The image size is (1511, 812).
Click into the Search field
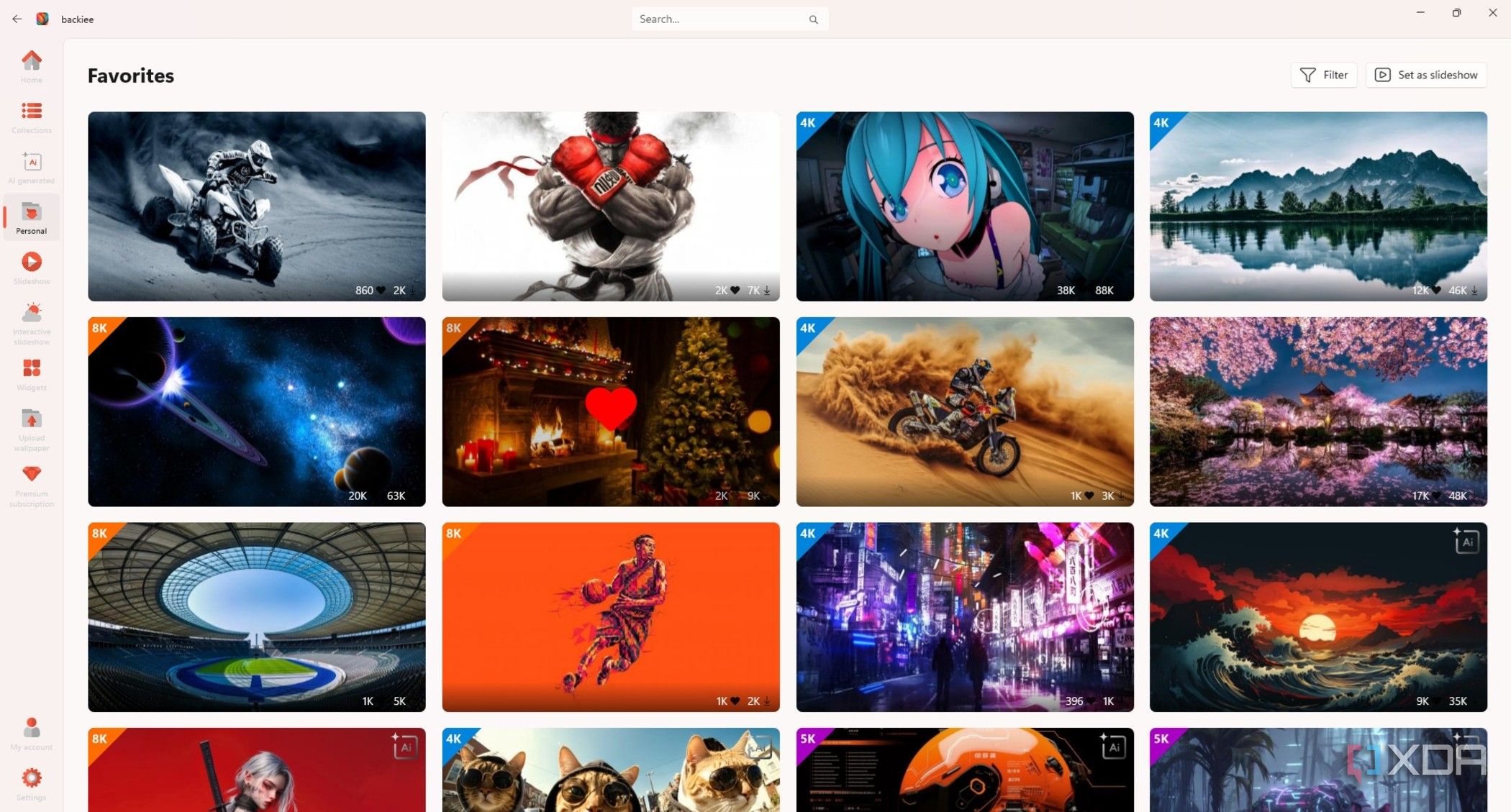click(x=720, y=19)
